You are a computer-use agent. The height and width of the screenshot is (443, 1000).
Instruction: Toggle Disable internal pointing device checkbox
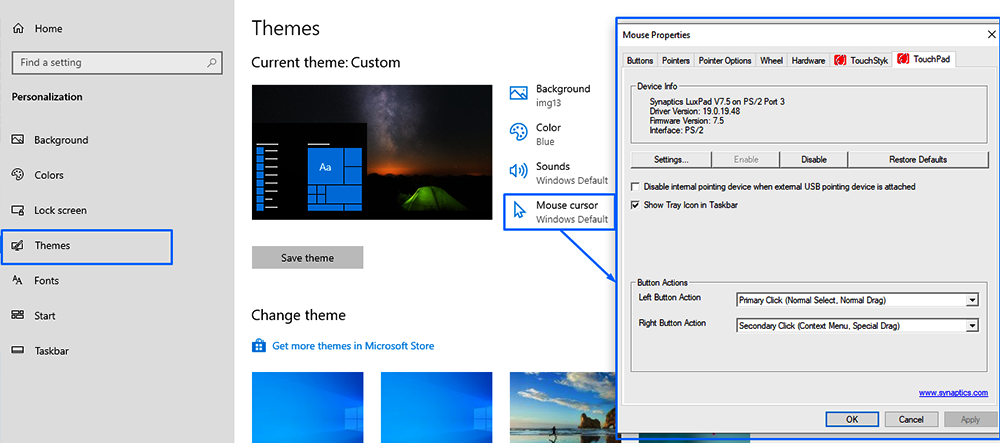(635, 187)
